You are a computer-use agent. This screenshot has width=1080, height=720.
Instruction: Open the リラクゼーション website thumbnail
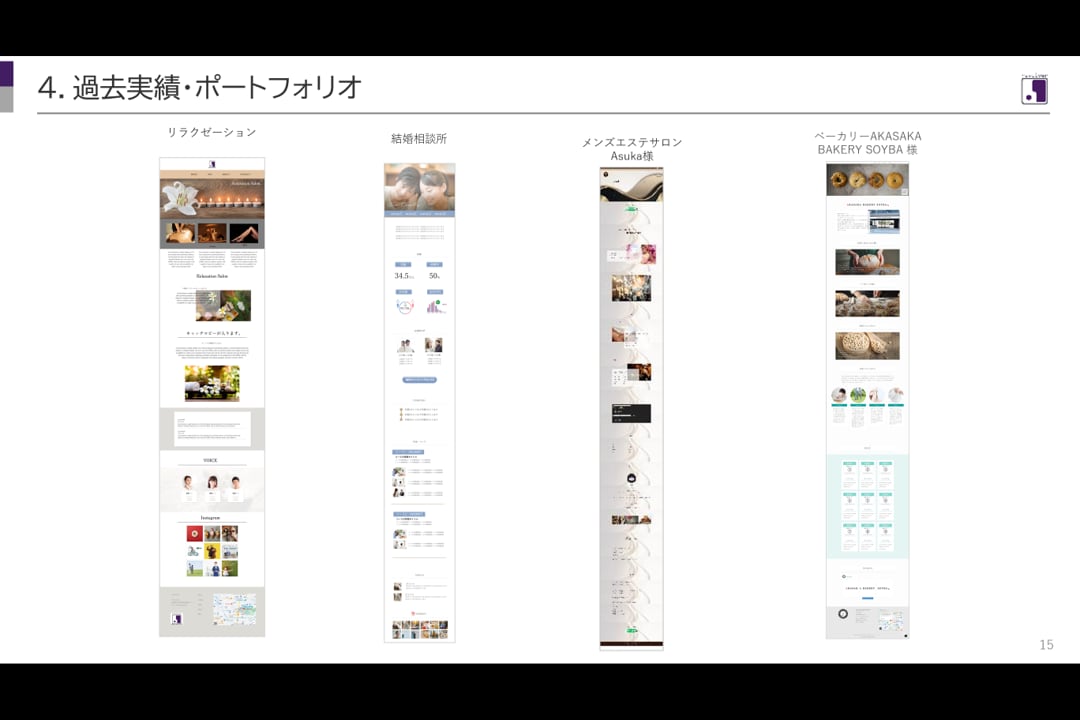(x=212, y=397)
